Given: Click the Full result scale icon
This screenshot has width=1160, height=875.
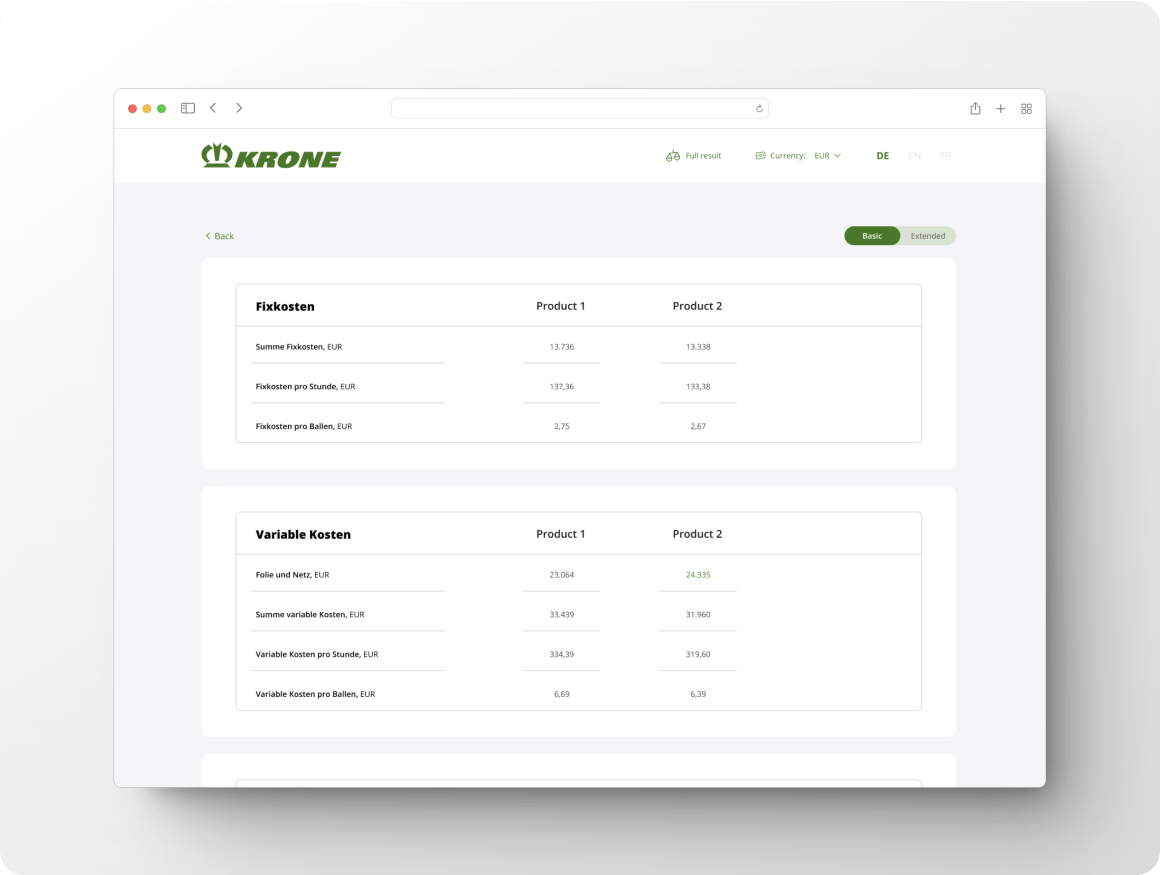Looking at the screenshot, I should pyautogui.click(x=673, y=156).
